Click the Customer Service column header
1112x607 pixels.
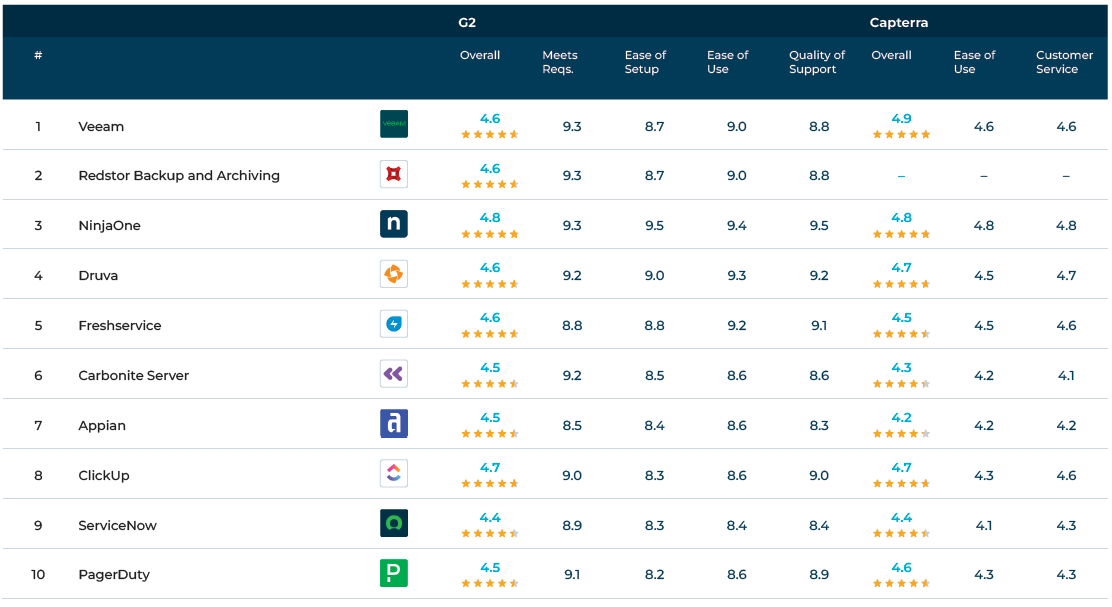click(1064, 62)
